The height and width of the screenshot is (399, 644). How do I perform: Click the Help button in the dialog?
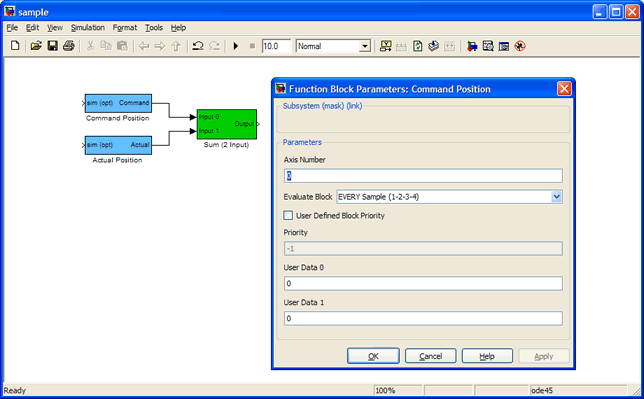pyautogui.click(x=487, y=356)
